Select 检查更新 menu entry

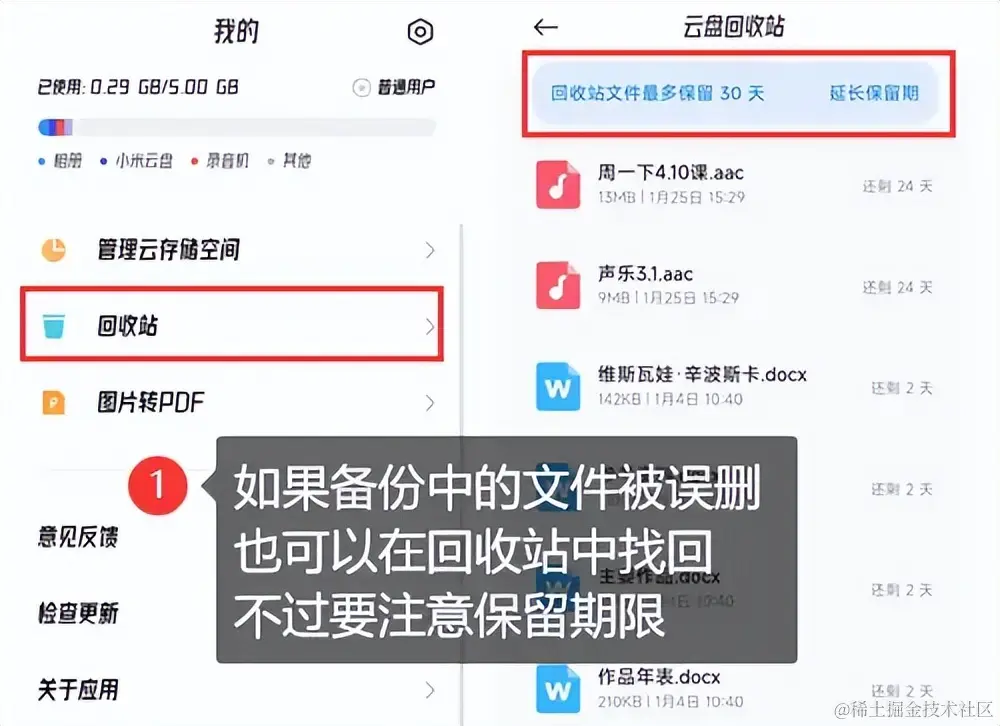point(78,613)
